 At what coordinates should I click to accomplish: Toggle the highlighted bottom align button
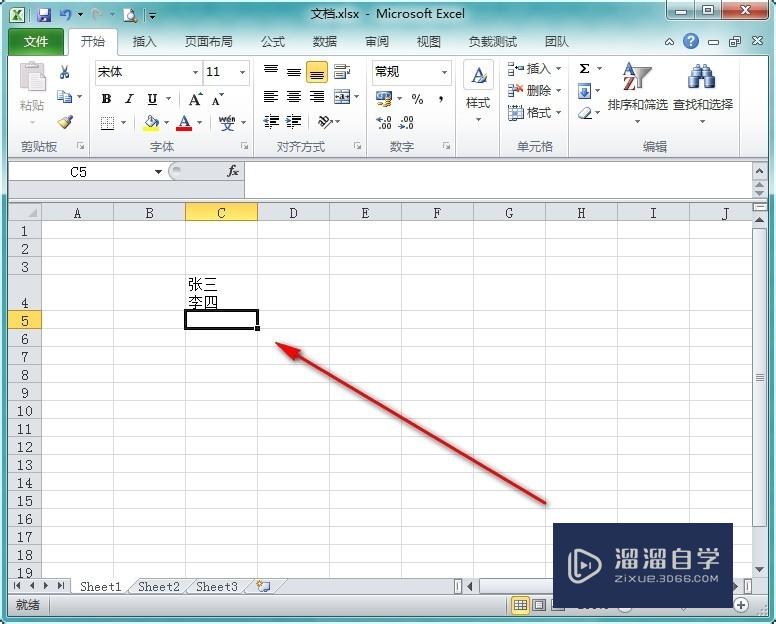coord(317,72)
